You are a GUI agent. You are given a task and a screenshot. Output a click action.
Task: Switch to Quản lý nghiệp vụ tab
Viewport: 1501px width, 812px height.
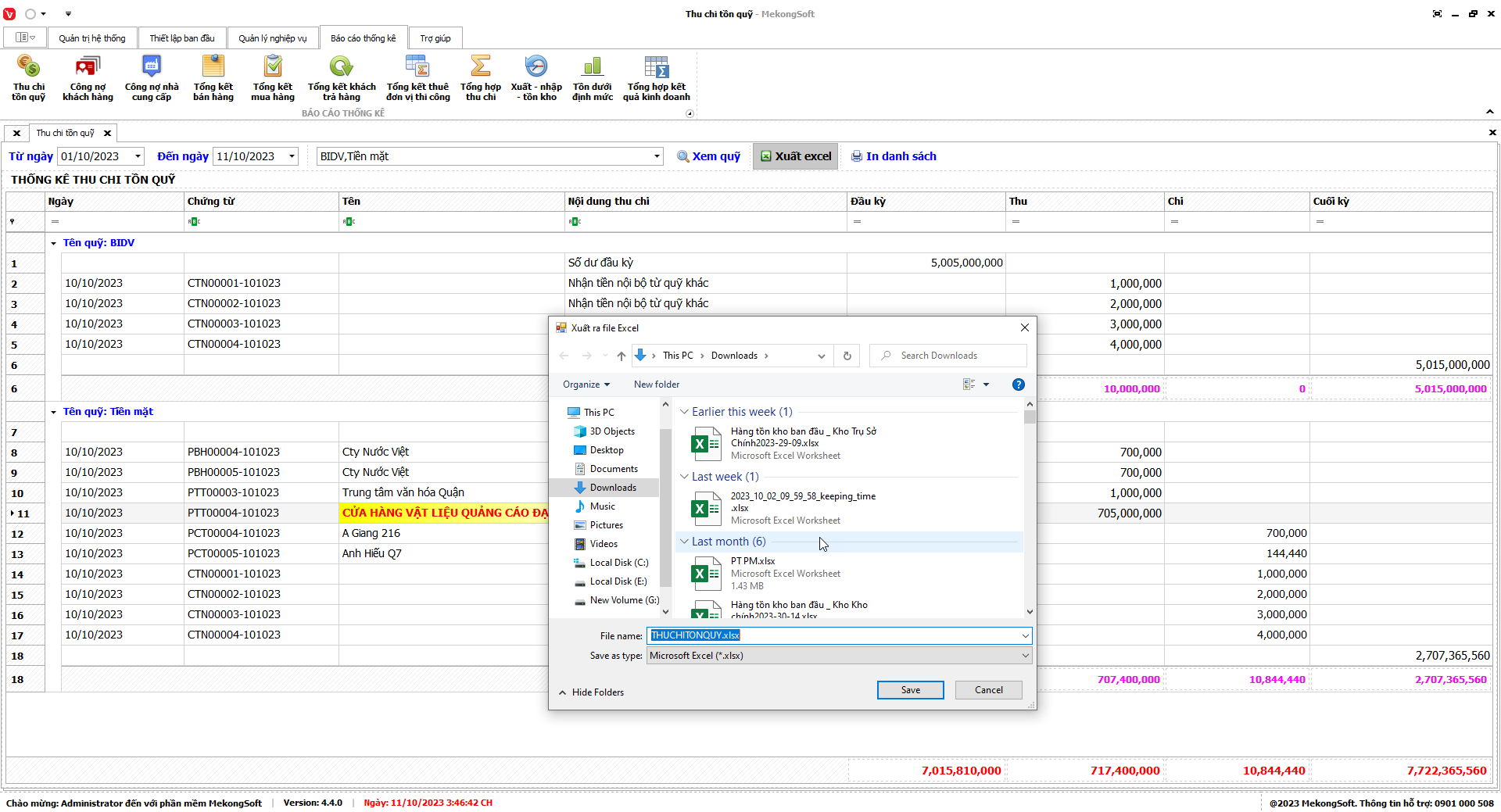pos(272,38)
